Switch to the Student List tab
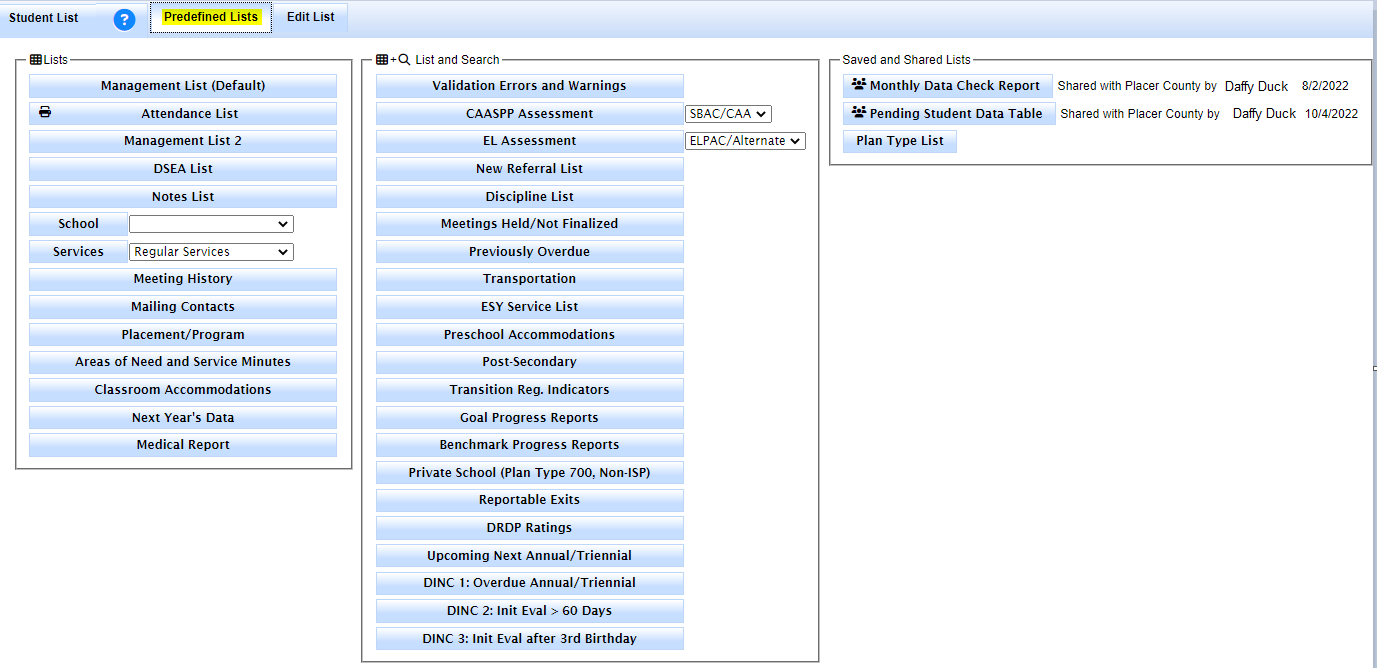 point(46,17)
